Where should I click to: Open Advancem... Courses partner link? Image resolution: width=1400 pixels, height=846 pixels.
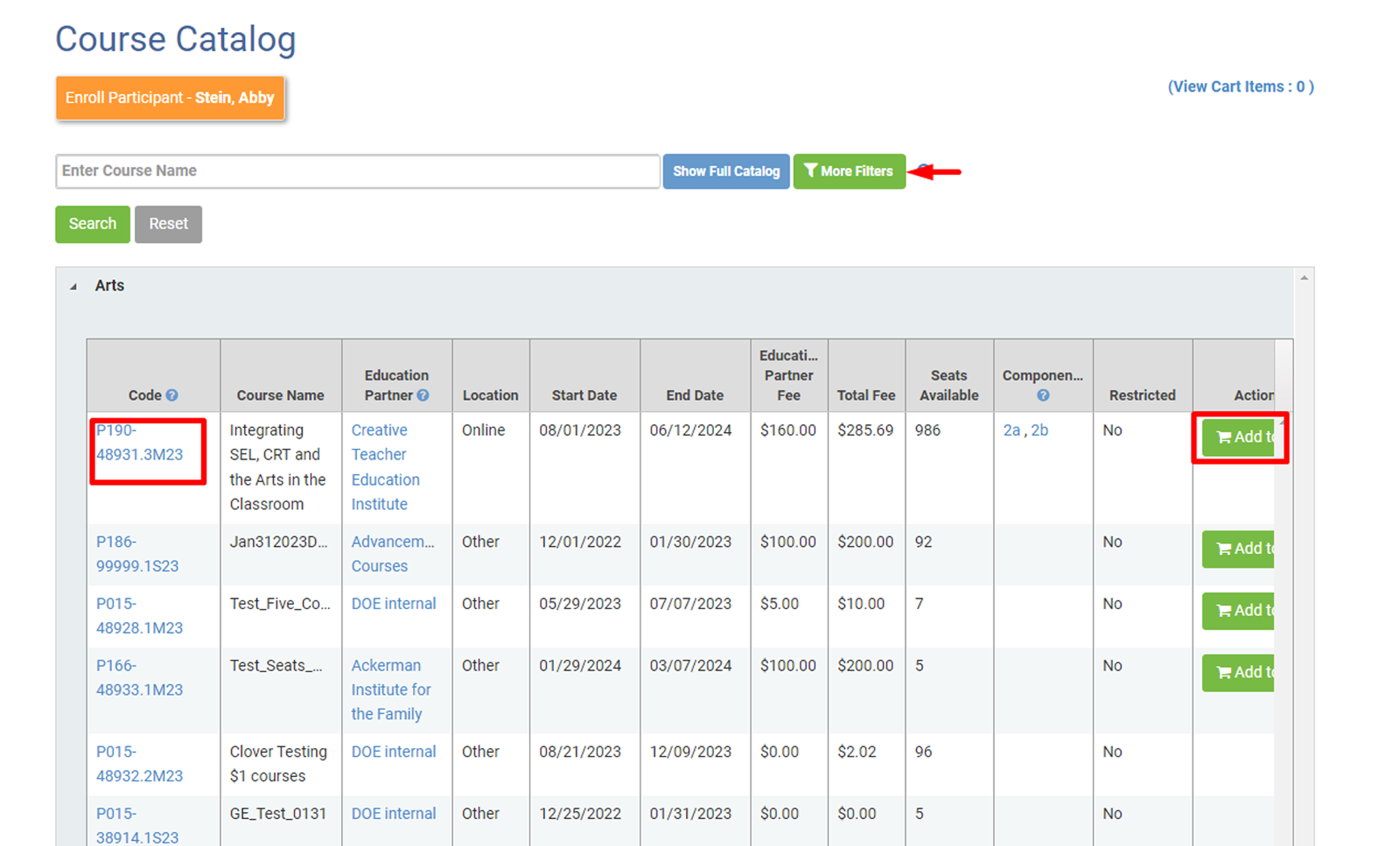coord(393,554)
